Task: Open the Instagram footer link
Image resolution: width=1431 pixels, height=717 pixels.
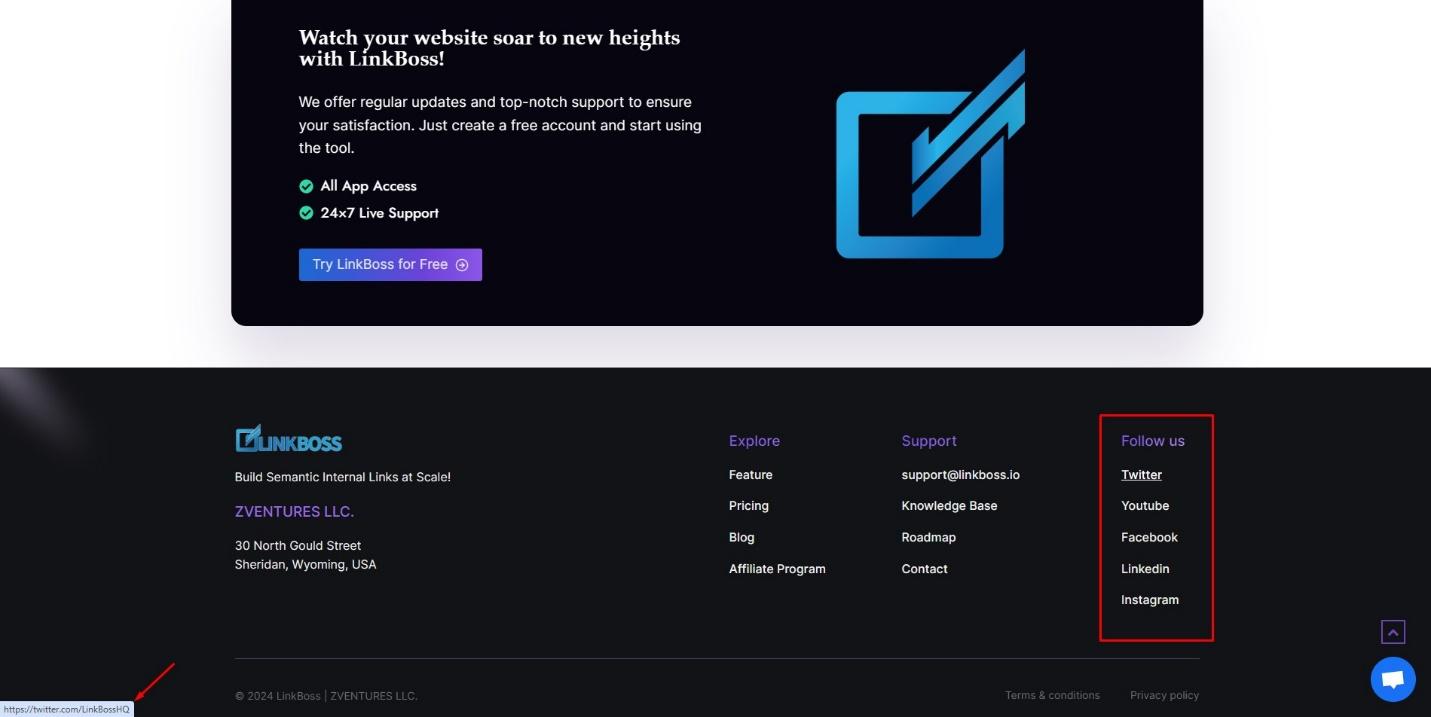Action: tap(1150, 600)
